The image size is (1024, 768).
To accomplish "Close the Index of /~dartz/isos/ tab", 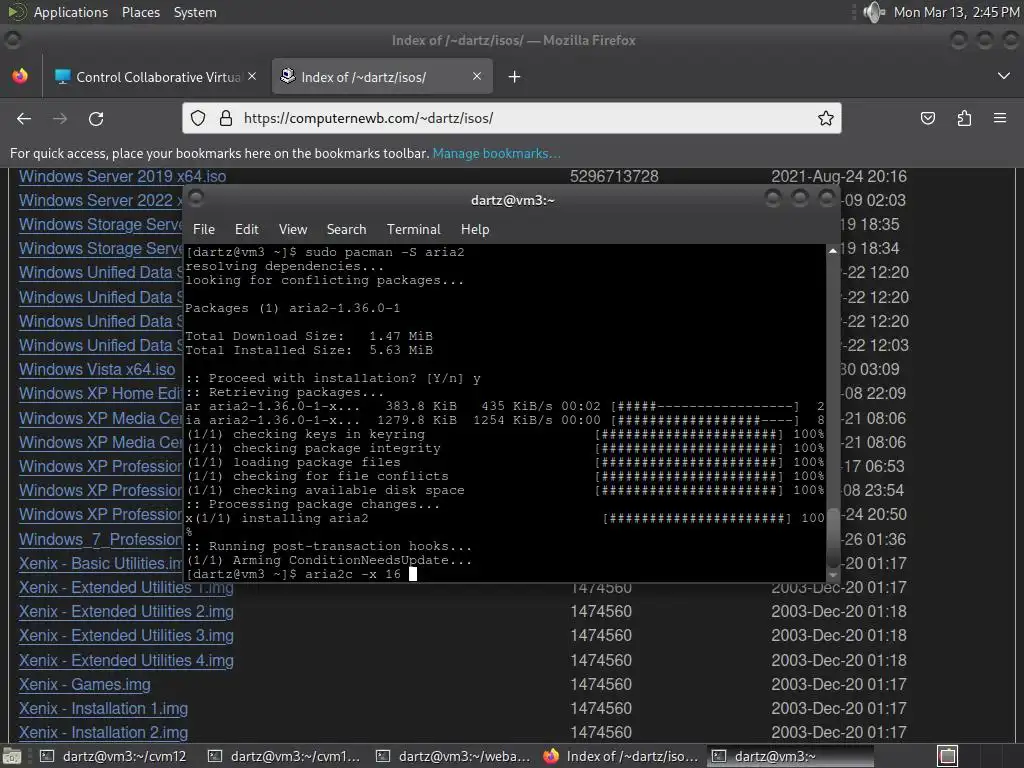I will pos(477,76).
